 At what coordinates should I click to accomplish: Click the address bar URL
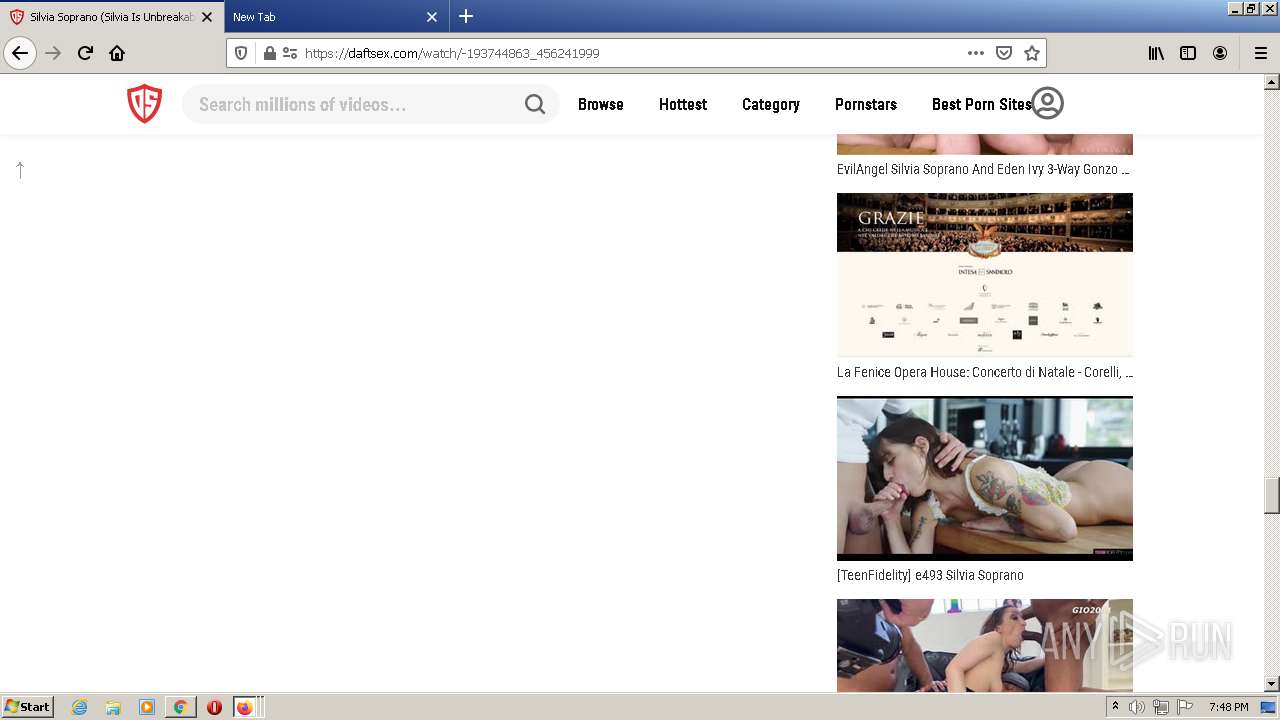pos(452,53)
